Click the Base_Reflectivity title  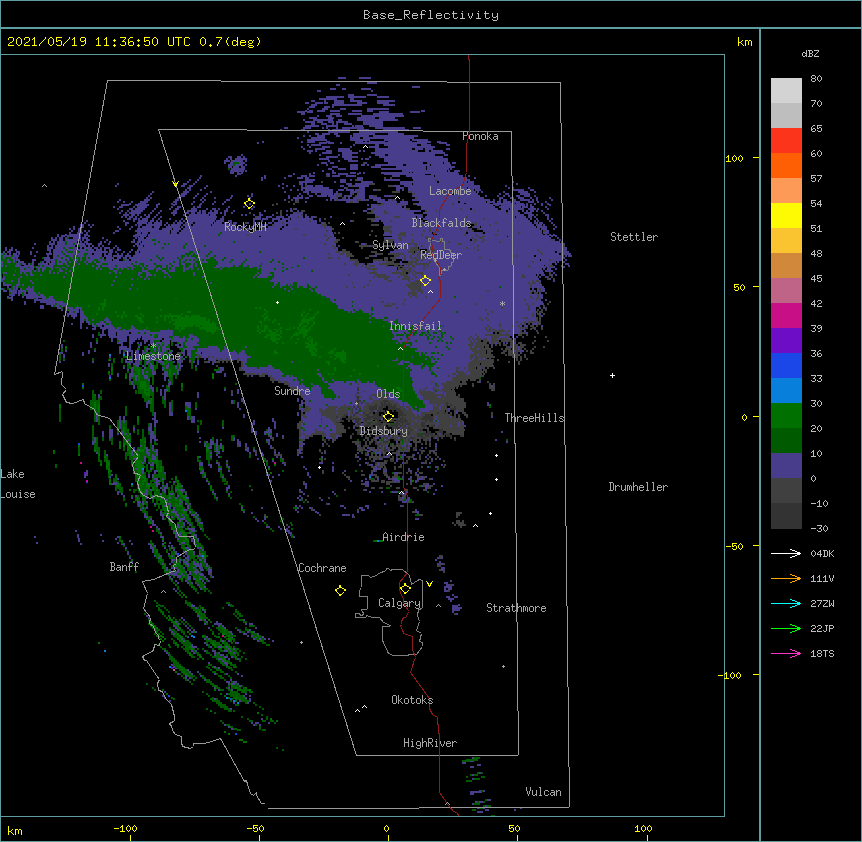click(x=431, y=15)
